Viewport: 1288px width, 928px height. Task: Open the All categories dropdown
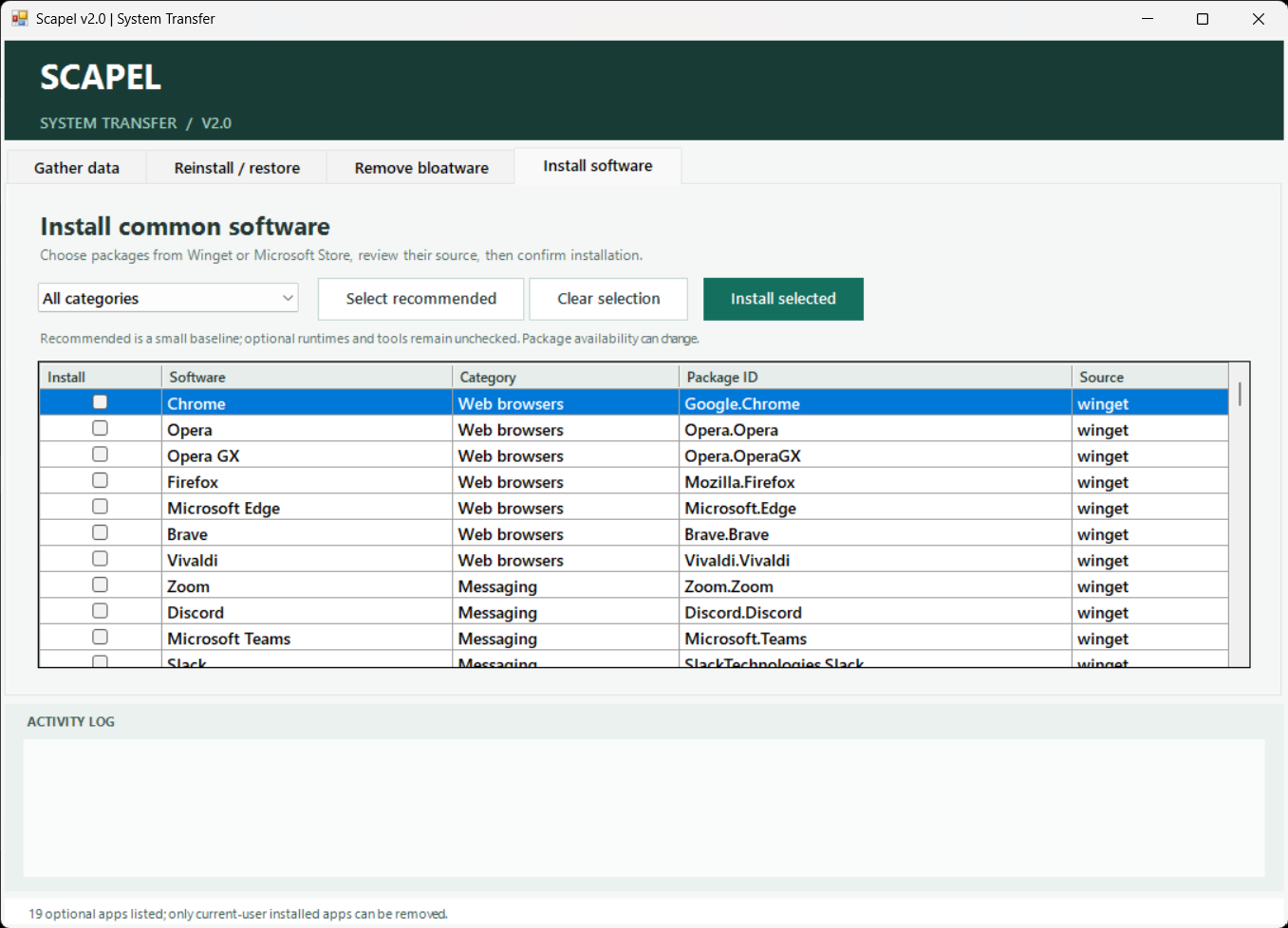point(168,298)
